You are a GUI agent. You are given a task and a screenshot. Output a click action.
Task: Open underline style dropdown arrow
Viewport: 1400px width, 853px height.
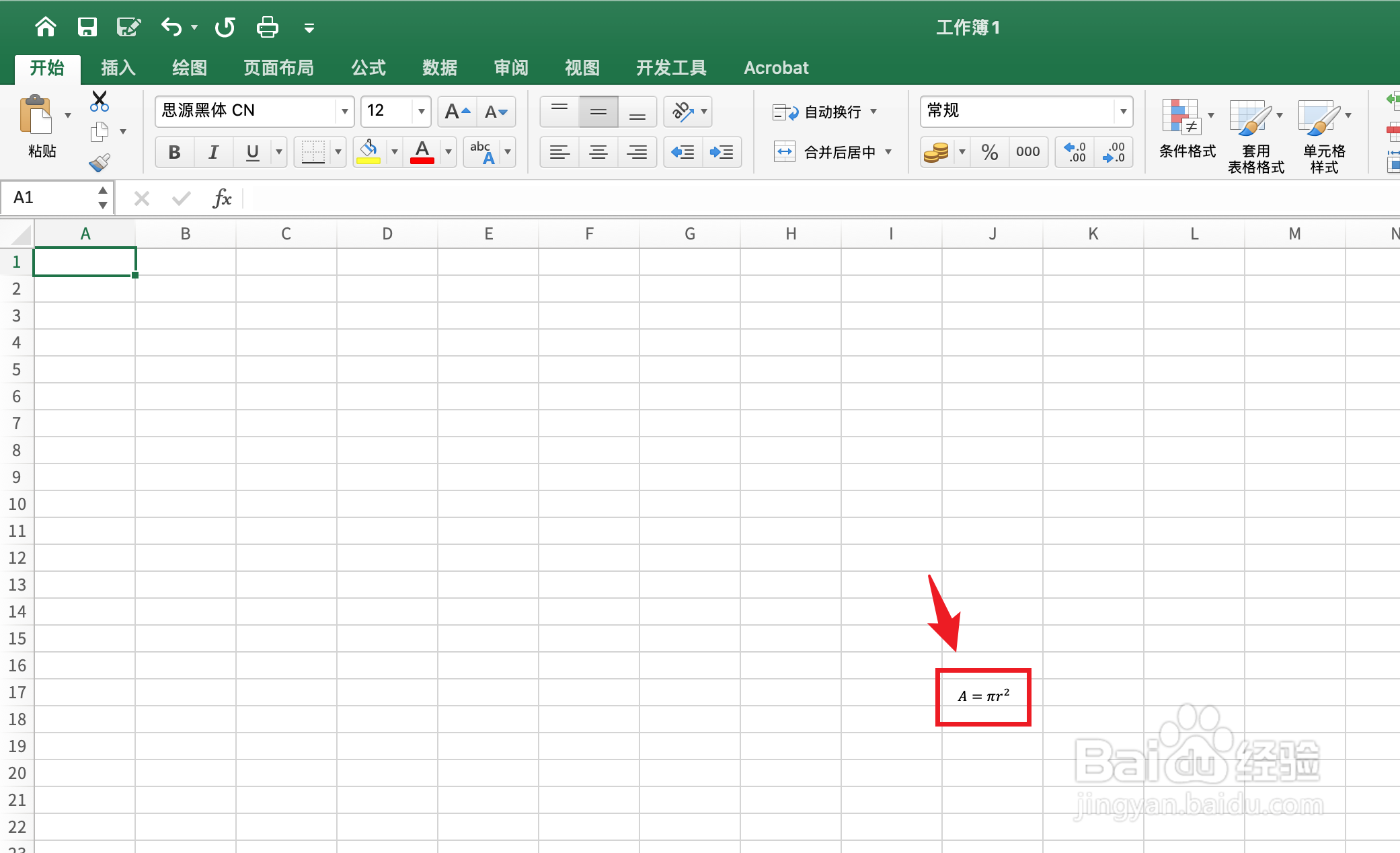[279, 152]
